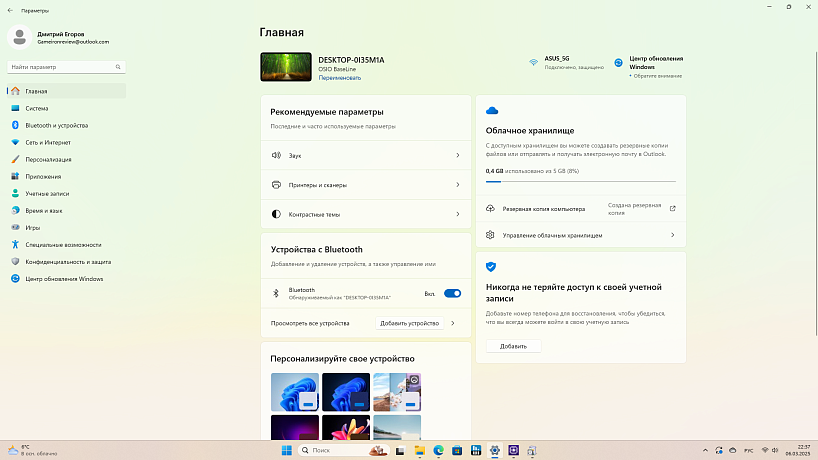The image size is (818, 460).
Task: Expand Управление облачным хранилищем
Action: click(x=580, y=235)
